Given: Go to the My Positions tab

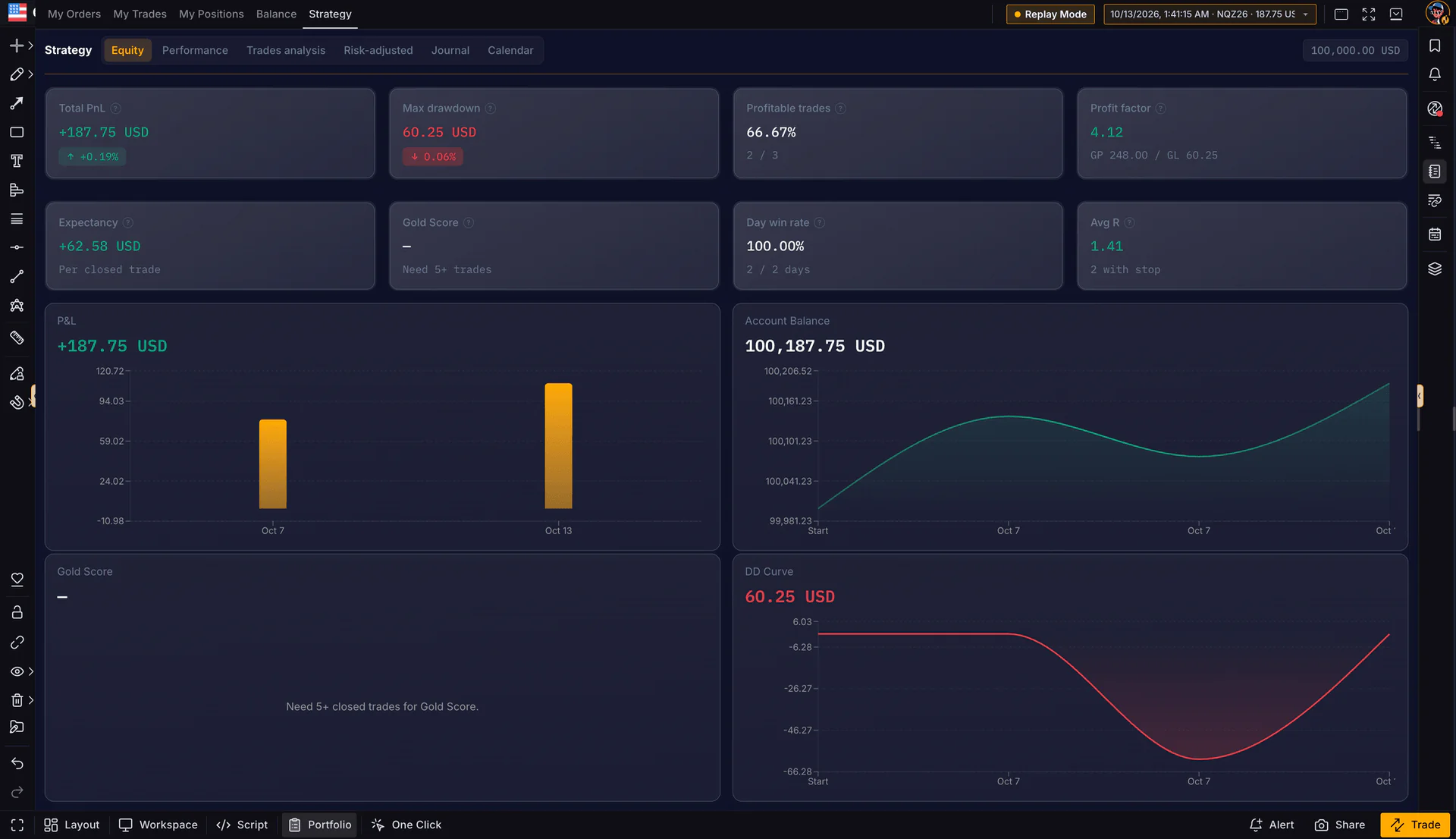Looking at the screenshot, I should 212,14.
